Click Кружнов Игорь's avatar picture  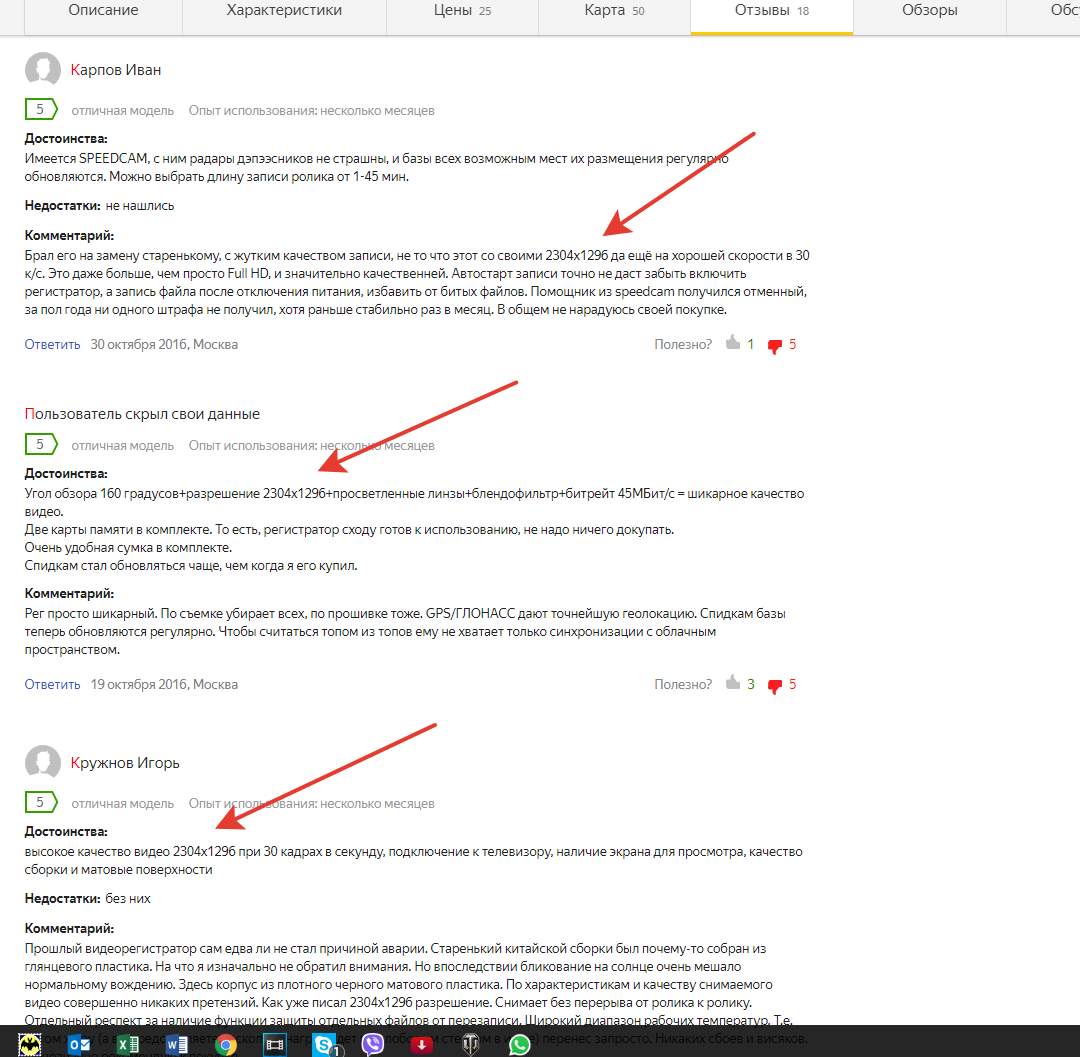[x=43, y=763]
